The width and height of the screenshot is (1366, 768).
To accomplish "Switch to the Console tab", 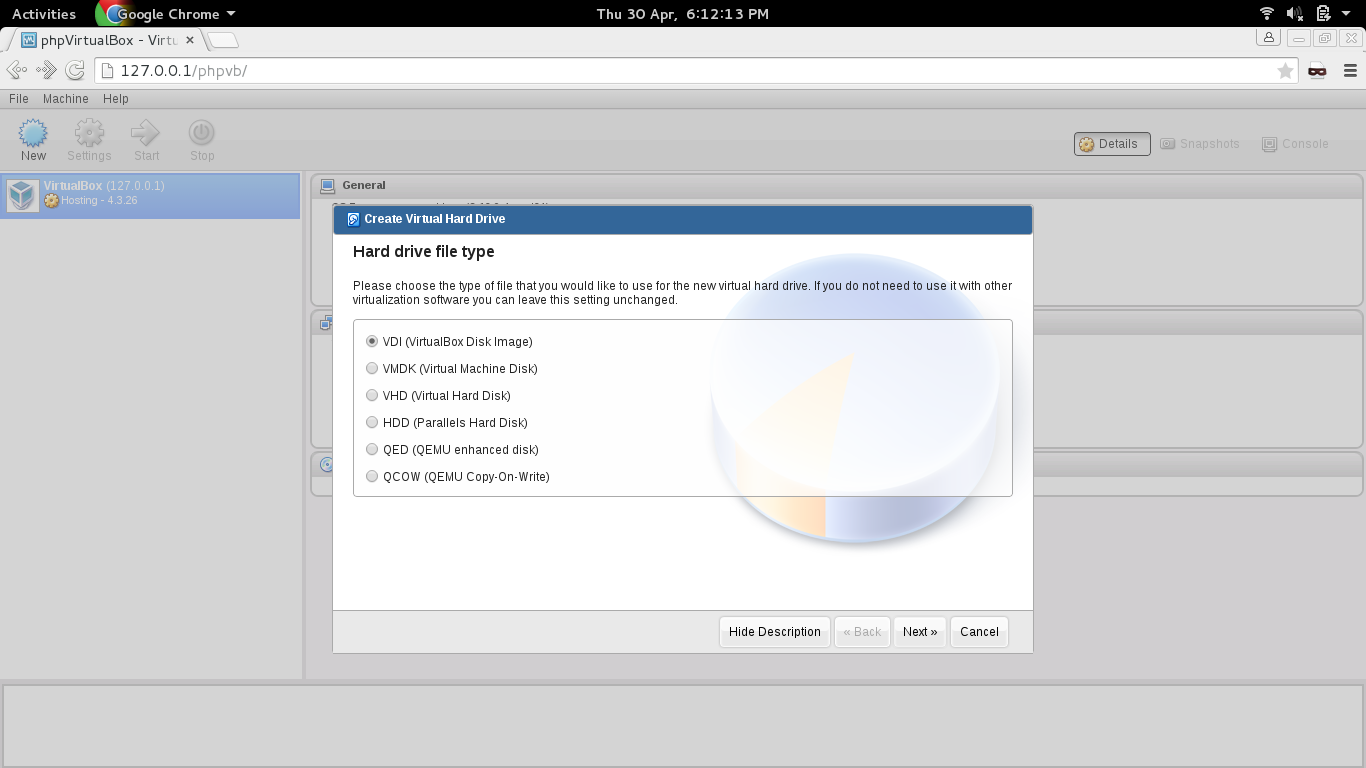I will (x=1296, y=144).
